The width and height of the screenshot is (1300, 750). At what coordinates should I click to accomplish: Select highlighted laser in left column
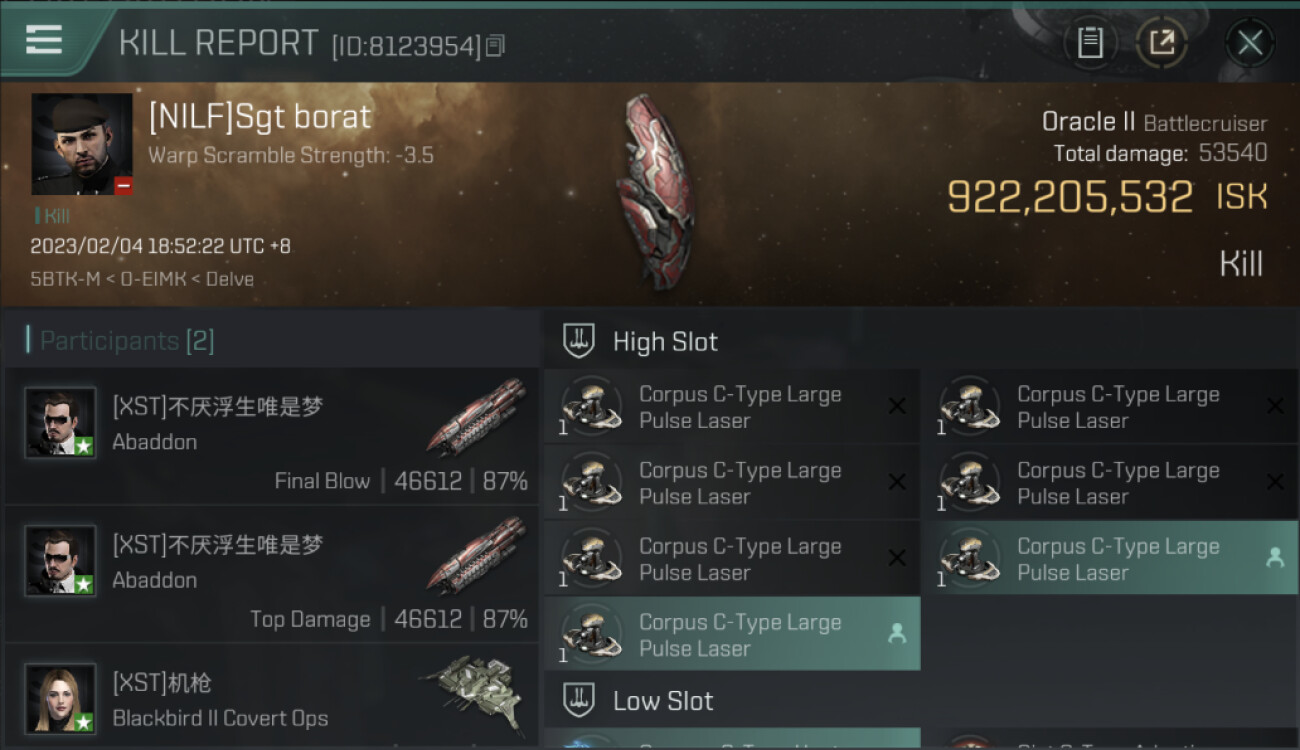click(732, 634)
